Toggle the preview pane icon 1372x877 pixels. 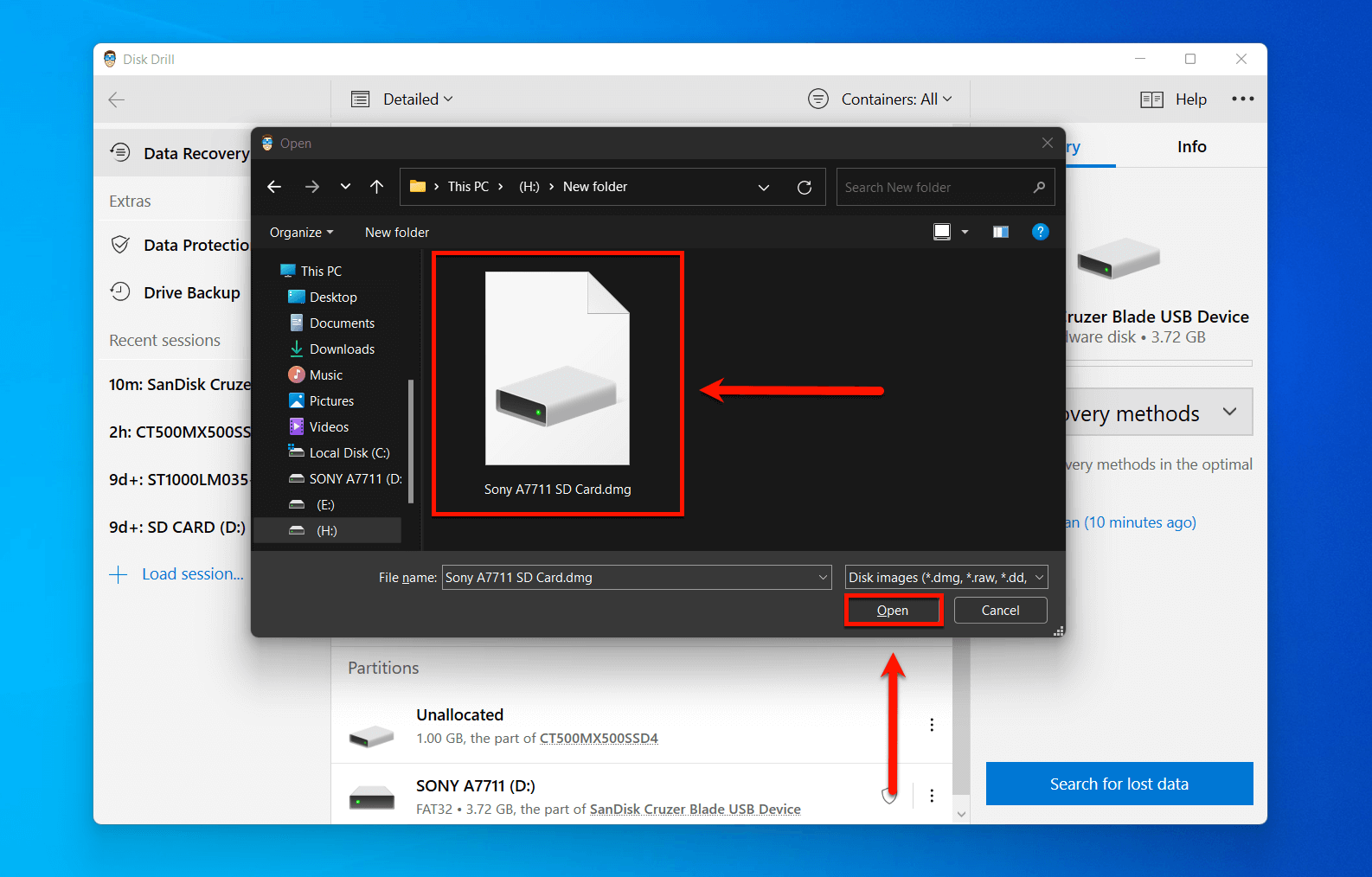coord(1001,232)
